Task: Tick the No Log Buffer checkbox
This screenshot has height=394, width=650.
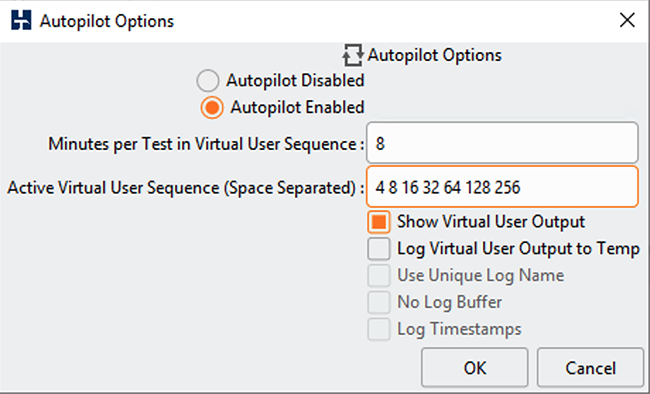Action: pos(378,302)
